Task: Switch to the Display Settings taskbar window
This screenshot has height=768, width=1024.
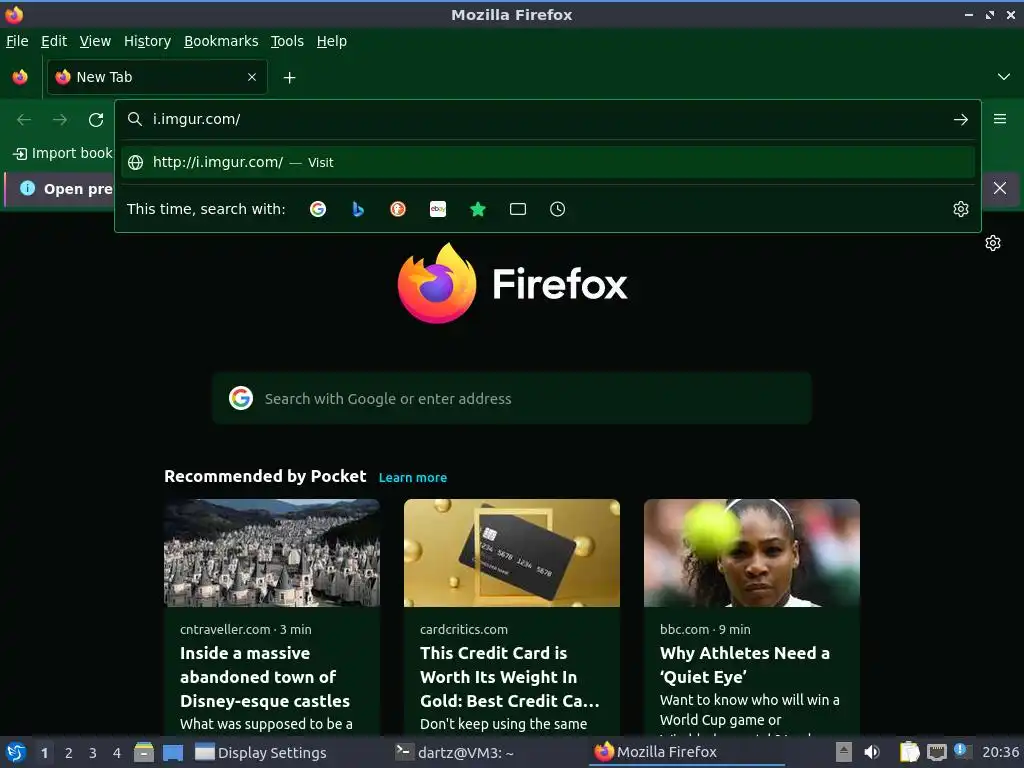Action: tap(261, 753)
